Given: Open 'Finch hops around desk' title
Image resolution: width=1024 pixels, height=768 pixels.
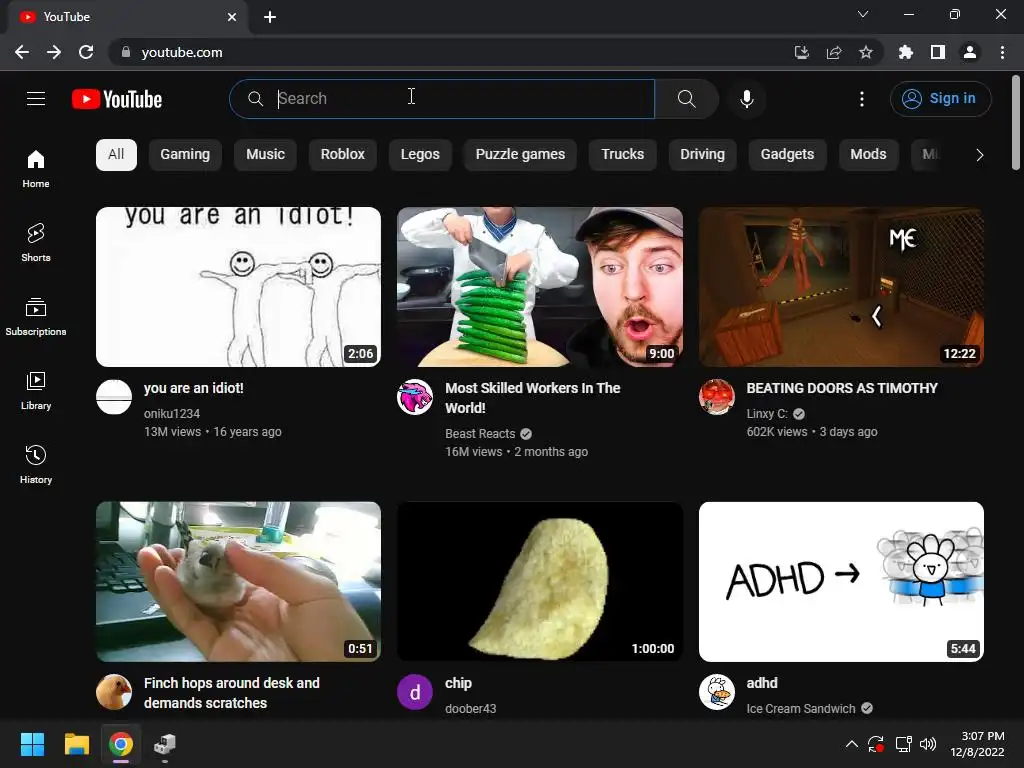Looking at the screenshot, I should (x=232, y=693).
